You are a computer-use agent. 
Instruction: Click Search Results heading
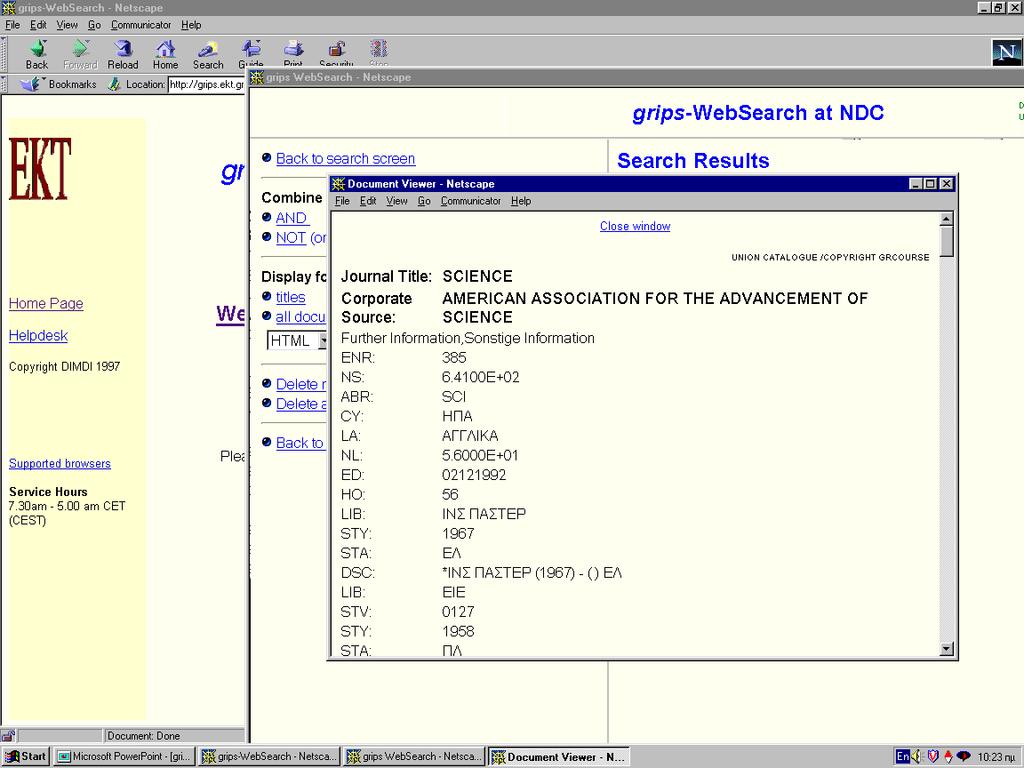(693, 161)
